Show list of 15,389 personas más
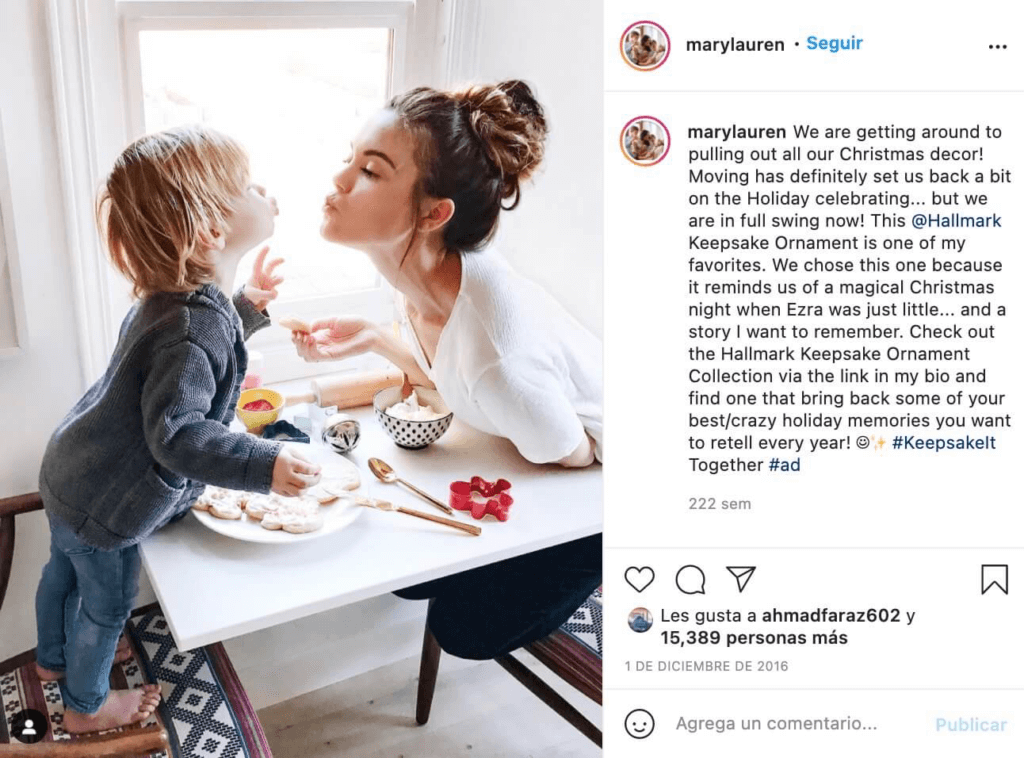 [754, 638]
